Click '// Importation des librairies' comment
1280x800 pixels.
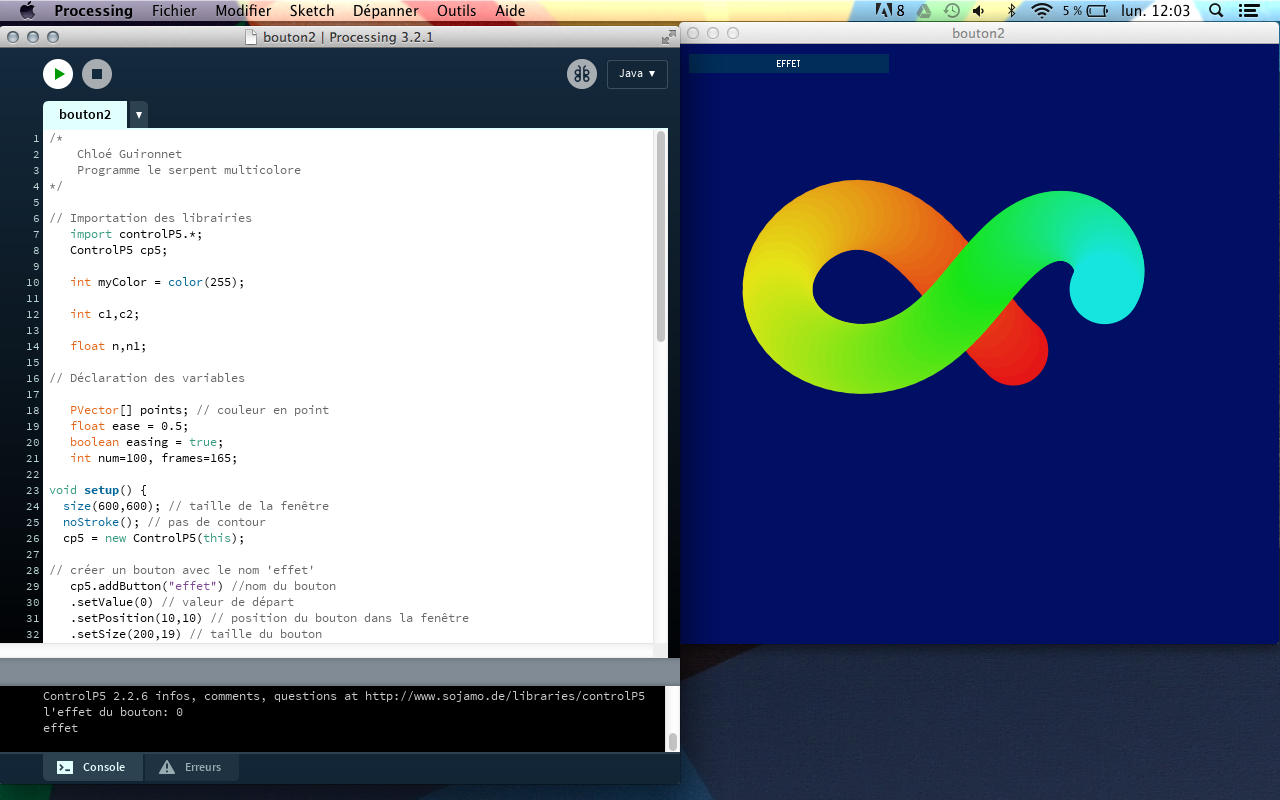(x=151, y=218)
